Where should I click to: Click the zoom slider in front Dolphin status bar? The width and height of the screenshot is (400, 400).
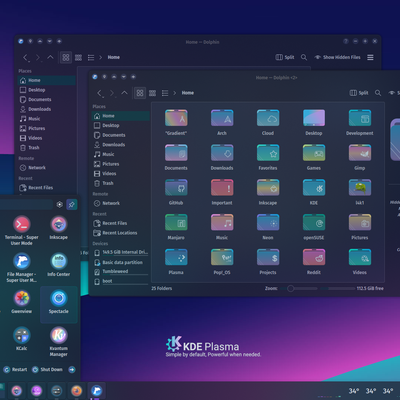[299, 288]
